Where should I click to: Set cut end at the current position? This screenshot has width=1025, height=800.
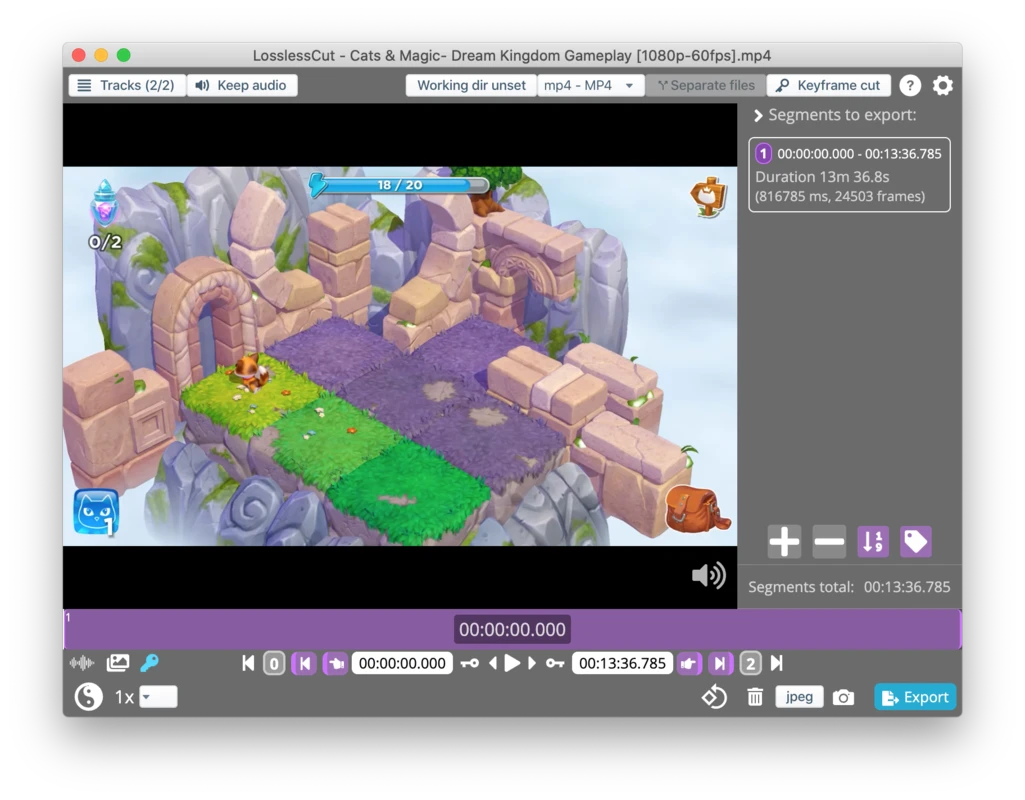pos(689,664)
